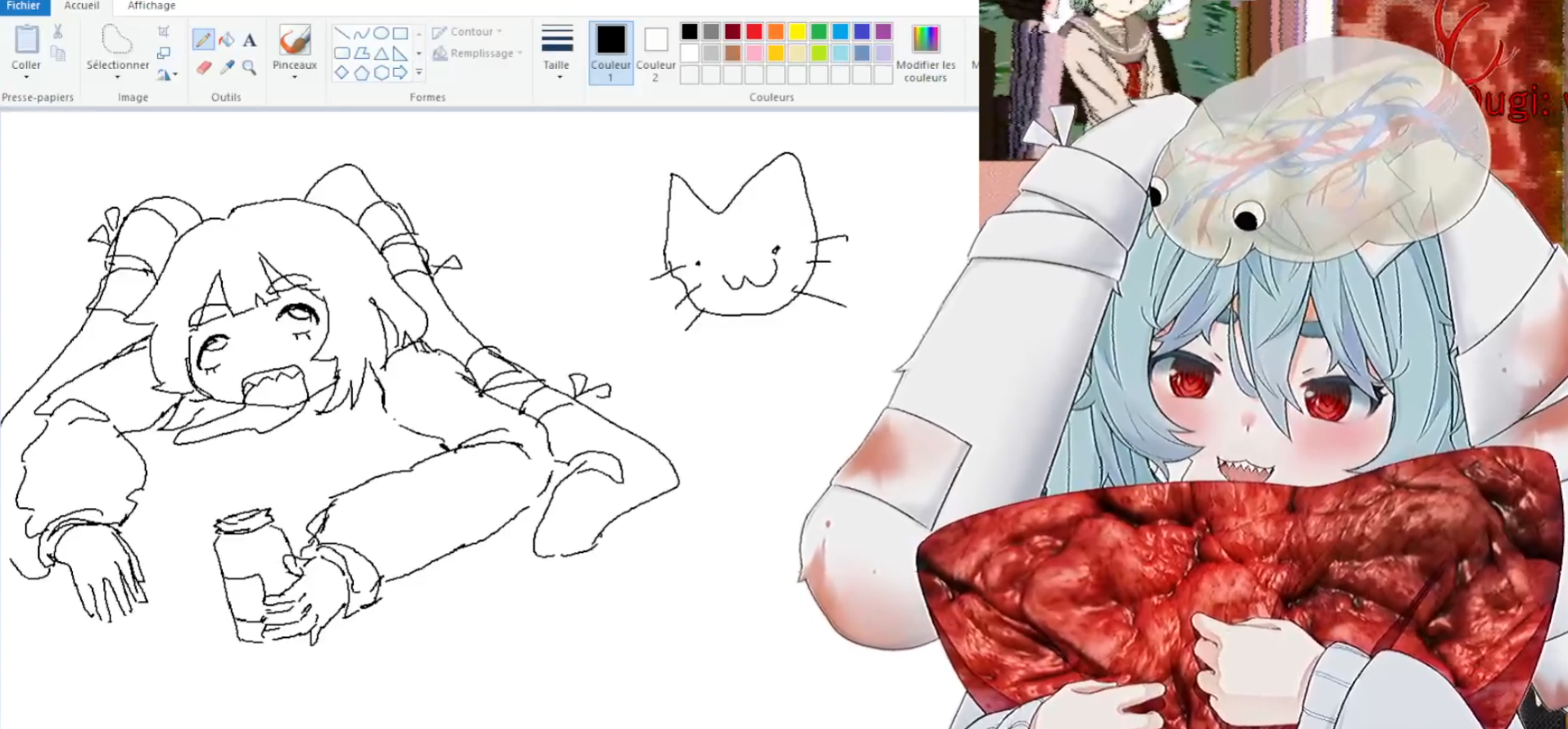Open the Contour outline dropdown
1568x729 pixels.
pos(467,32)
